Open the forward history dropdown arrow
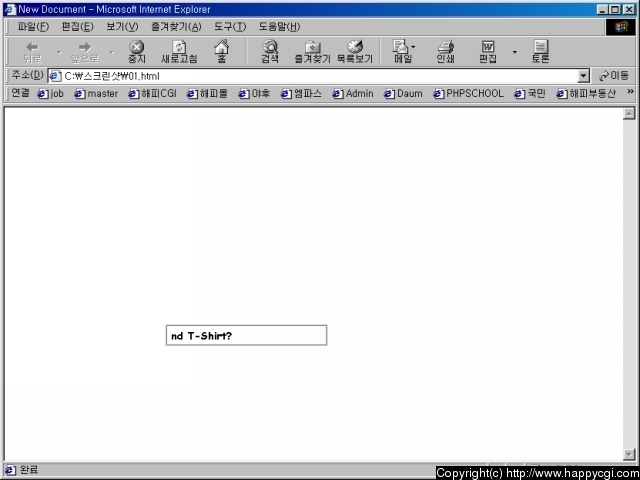 coord(111,52)
